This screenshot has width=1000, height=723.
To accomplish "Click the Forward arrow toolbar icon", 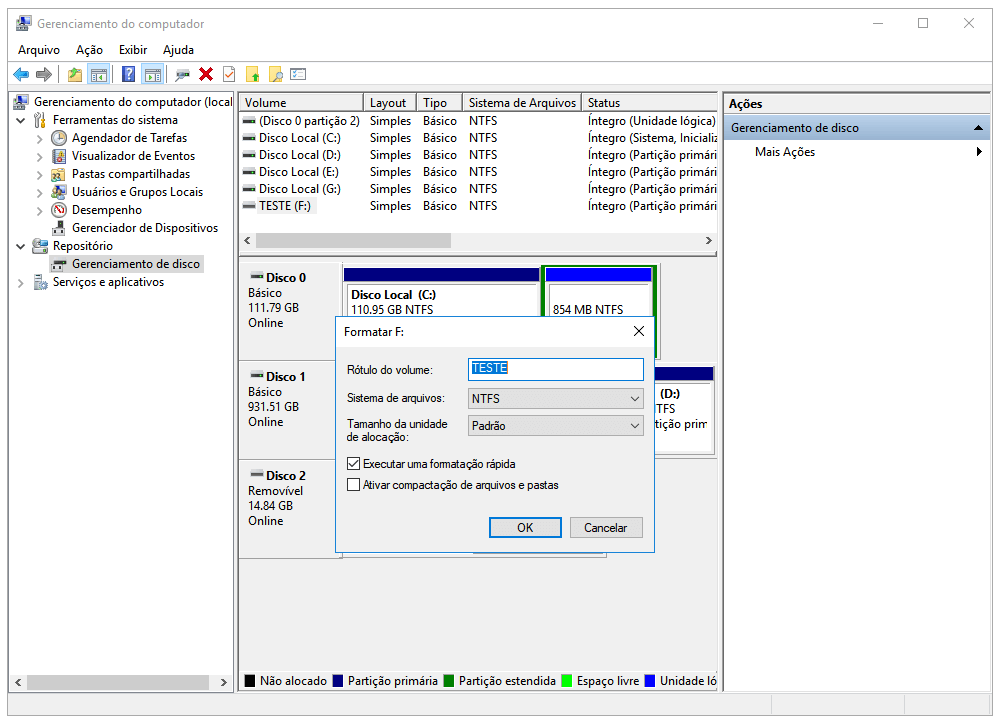I will click(42, 74).
